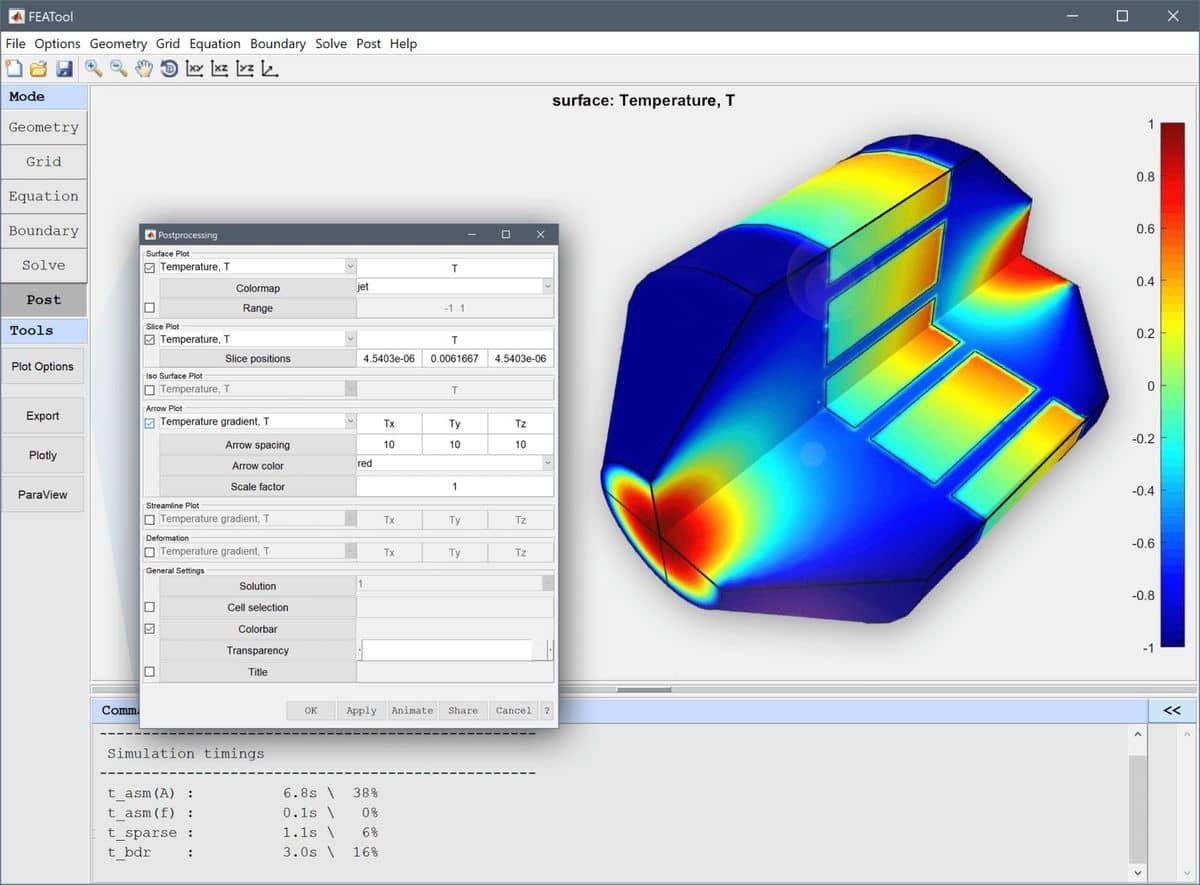
Task: Open the Boundary menu
Action: [x=277, y=44]
